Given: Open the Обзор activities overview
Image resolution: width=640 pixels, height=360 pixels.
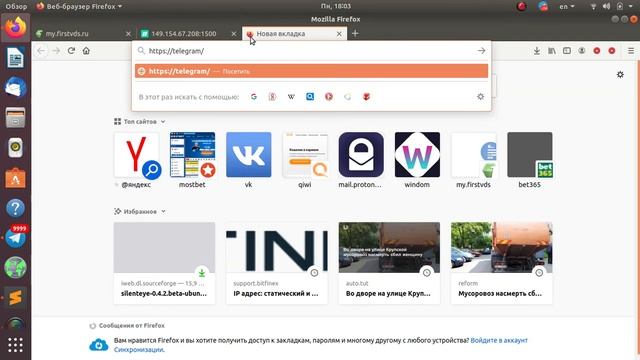Looking at the screenshot, I should [16, 6].
